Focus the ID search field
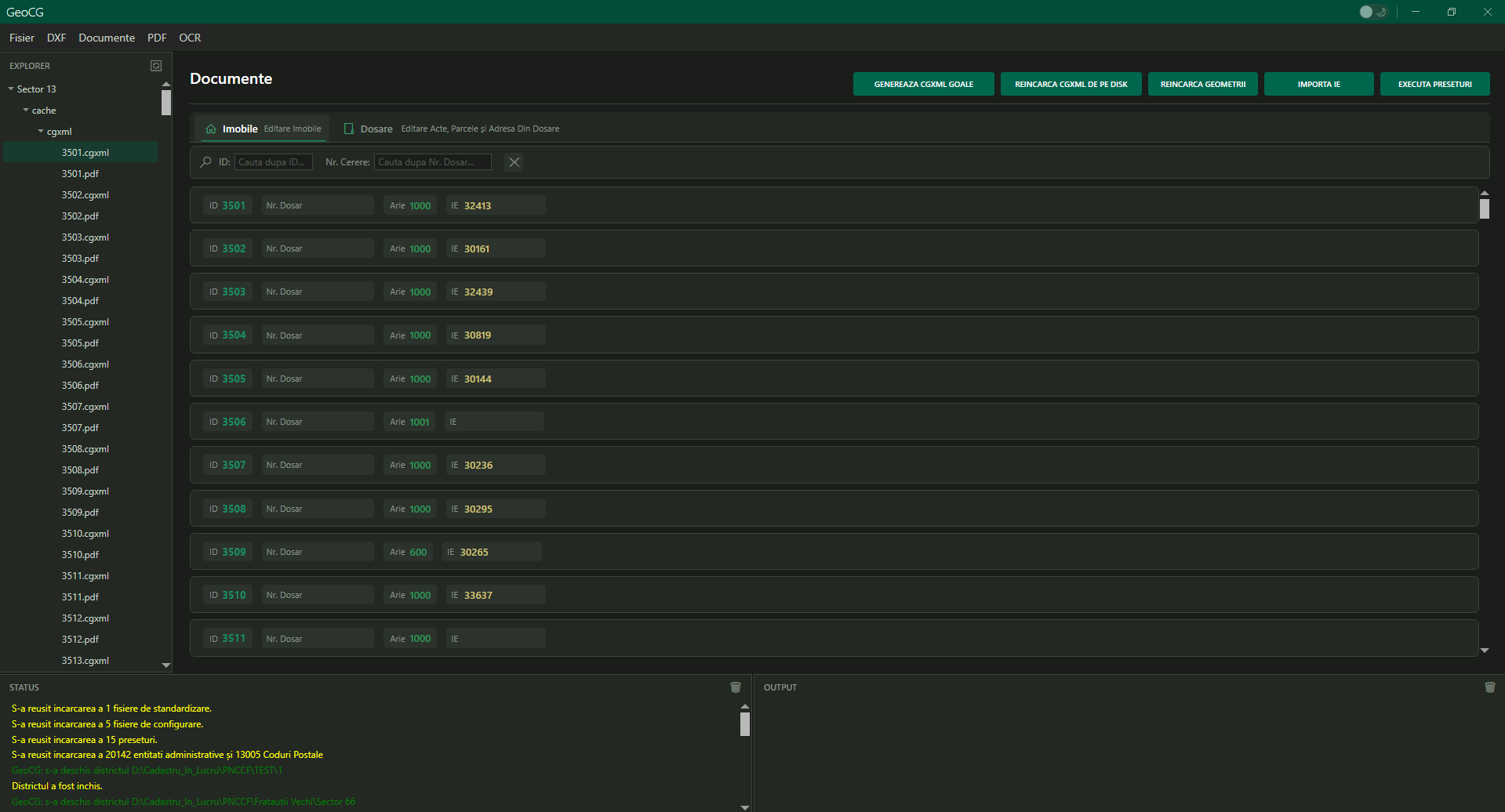 point(273,162)
